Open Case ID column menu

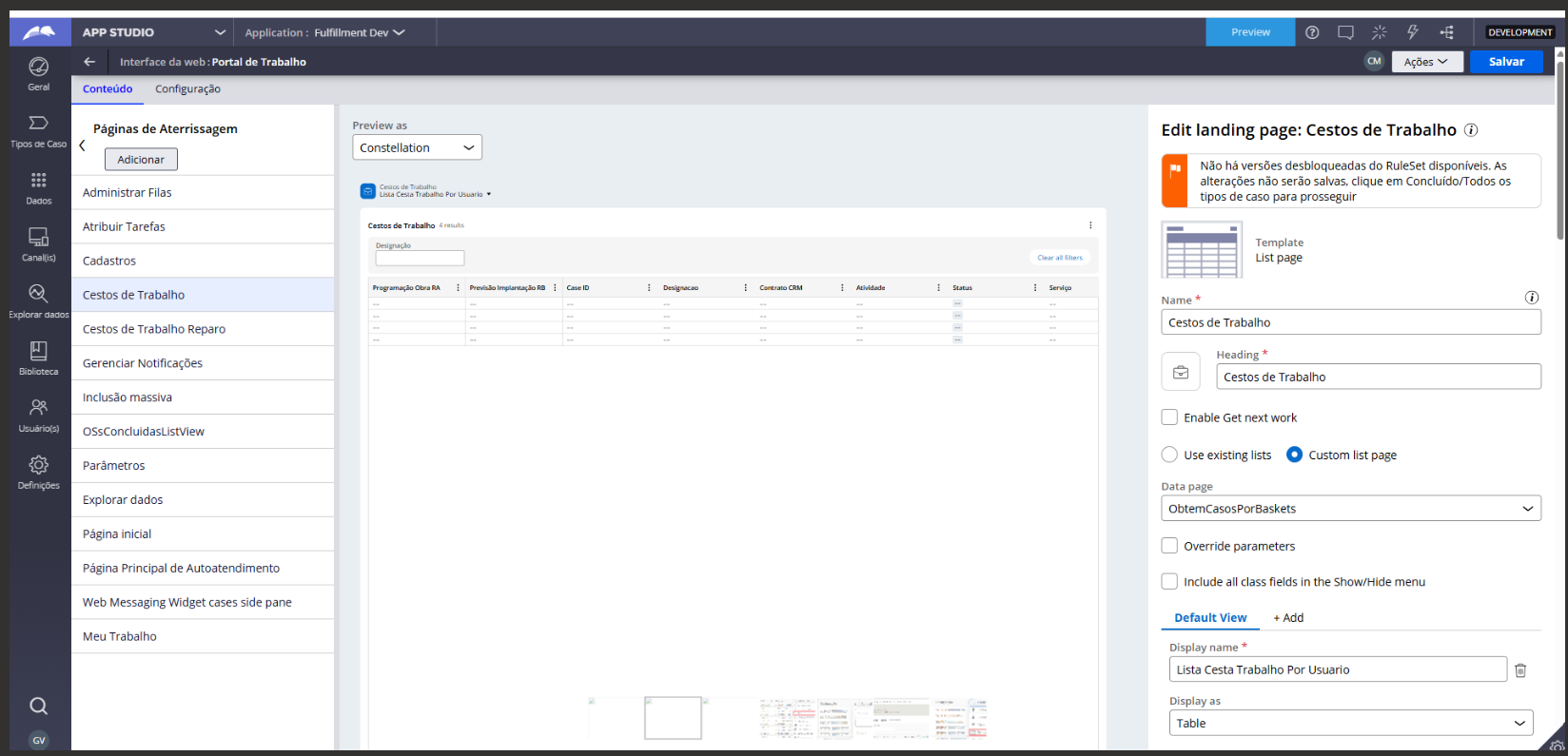click(649, 287)
